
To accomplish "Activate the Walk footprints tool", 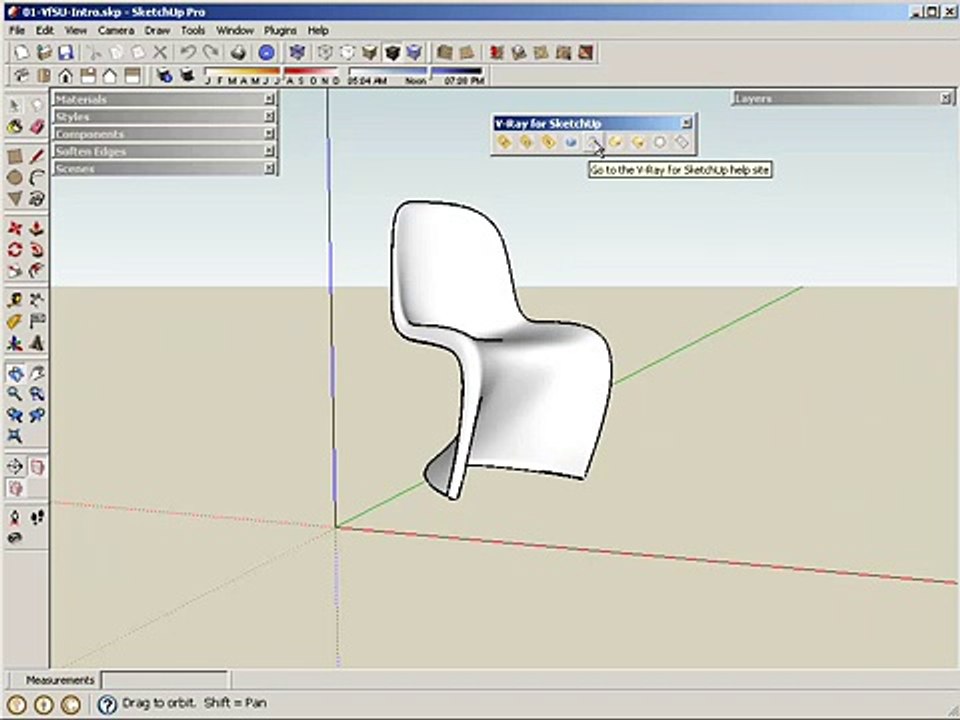I will tap(37, 517).
